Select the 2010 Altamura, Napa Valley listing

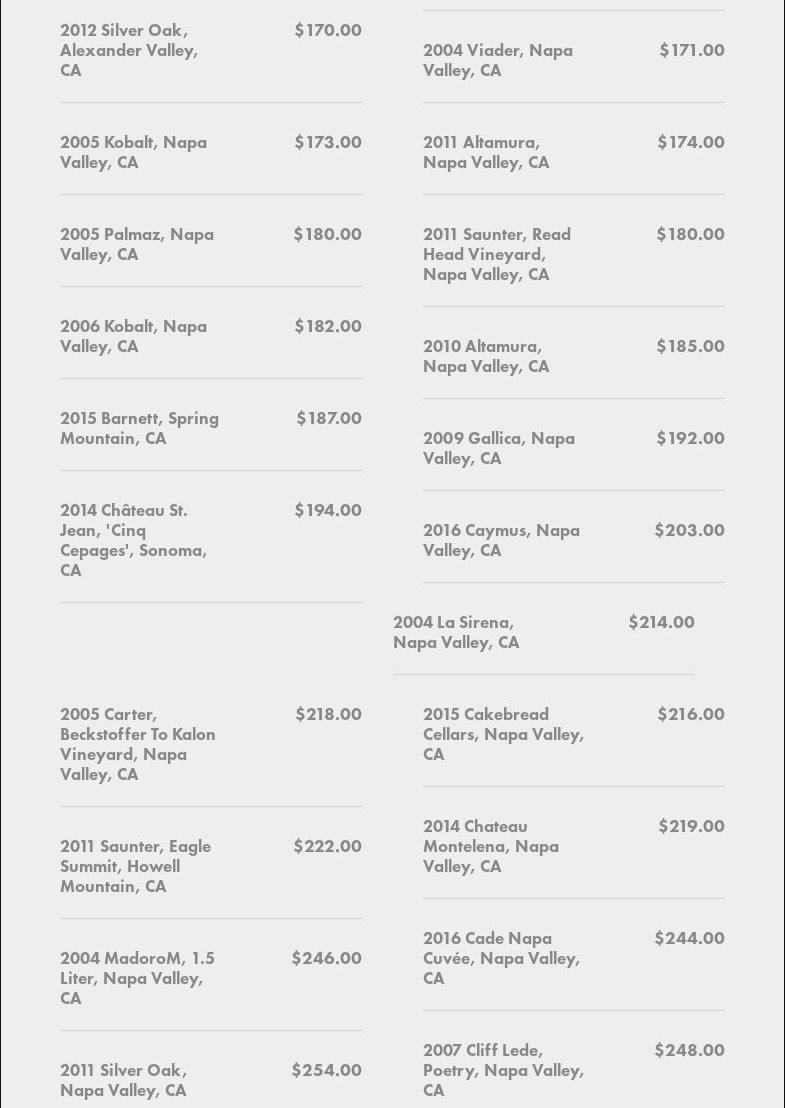(x=486, y=356)
